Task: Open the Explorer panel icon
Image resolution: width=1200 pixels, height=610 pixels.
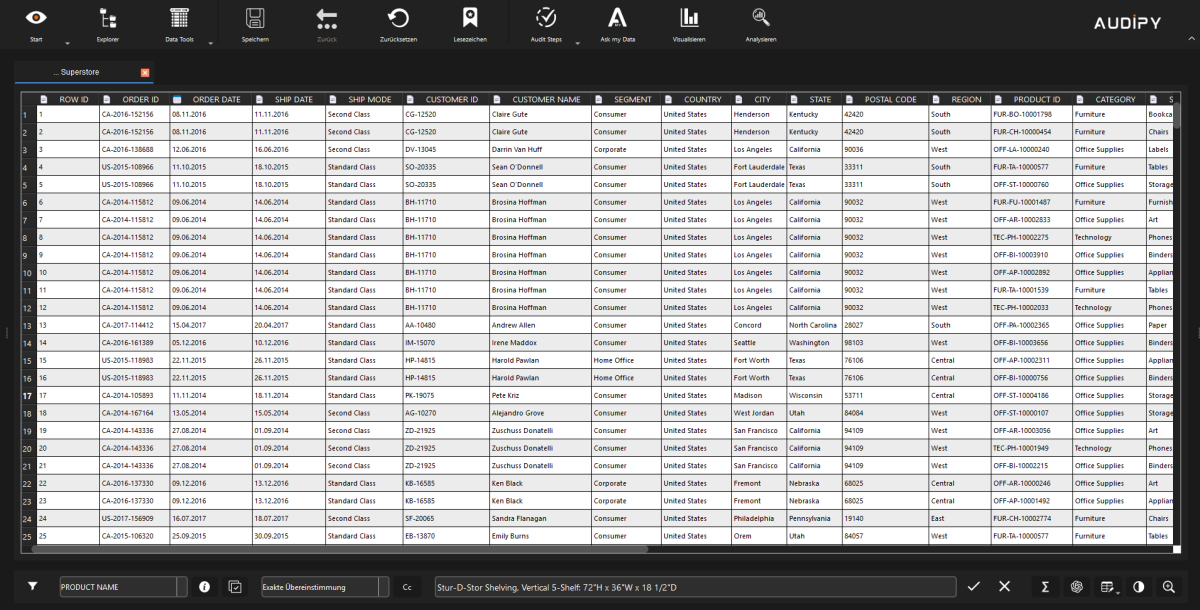Action: [107, 18]
